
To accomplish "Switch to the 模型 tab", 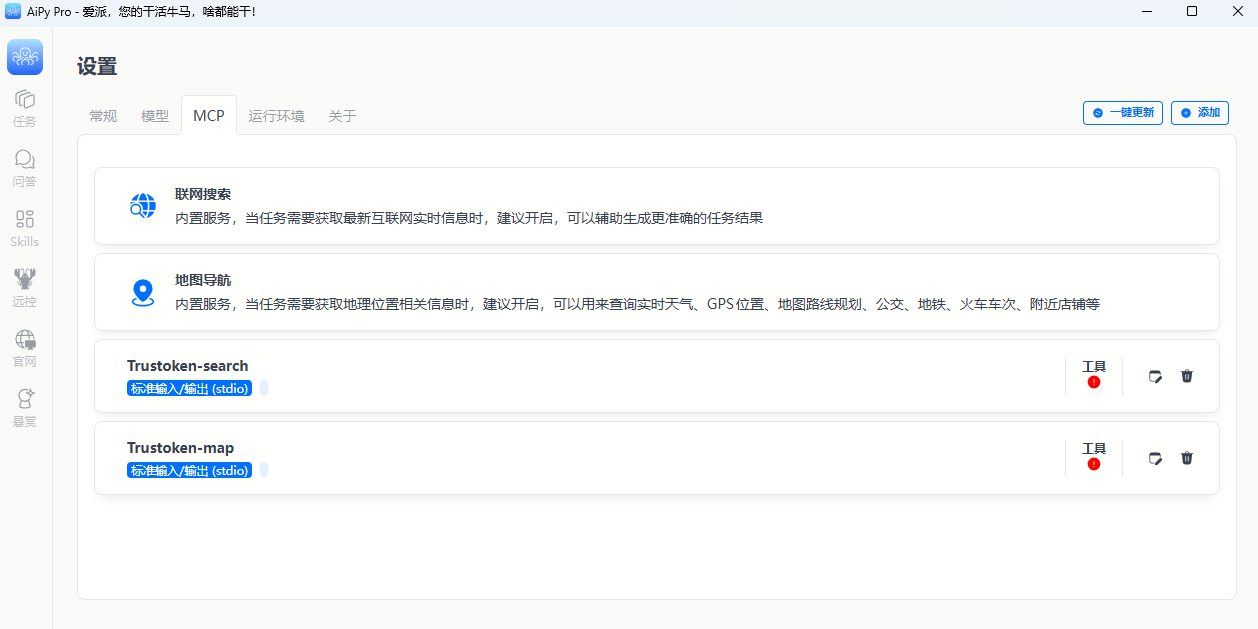I will tap(155, 115).
